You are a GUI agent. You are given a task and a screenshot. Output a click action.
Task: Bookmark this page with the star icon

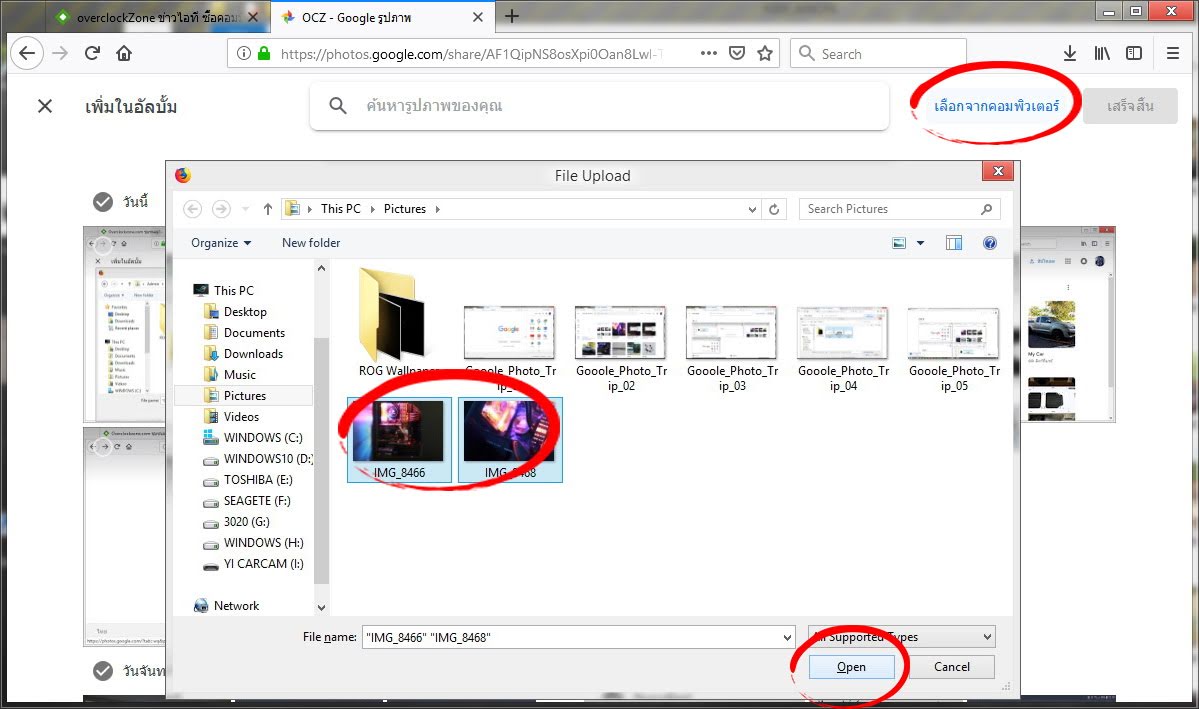pos(765,54)
